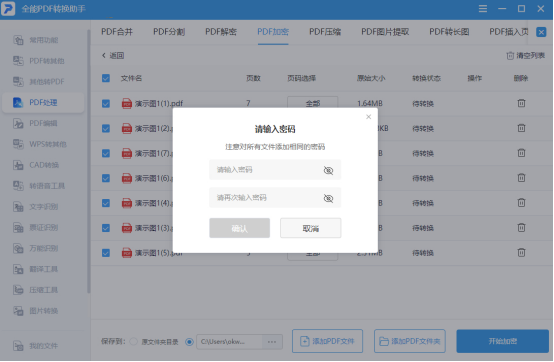This screenshot has height=362, width=554.
Task: Open 全部 page selection for 演示图1(1).pdf
Action: (313, 102)
